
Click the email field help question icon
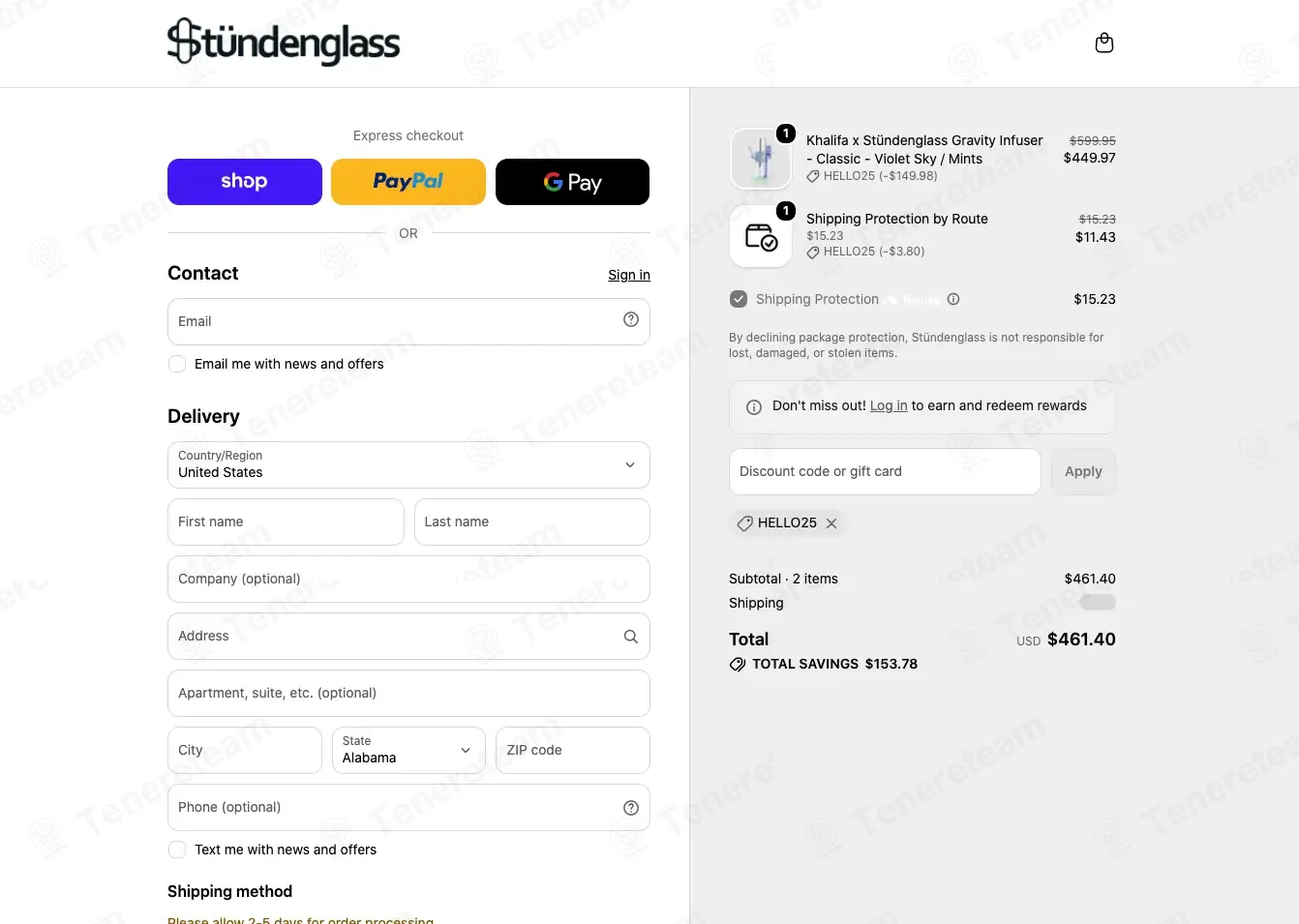631,319
